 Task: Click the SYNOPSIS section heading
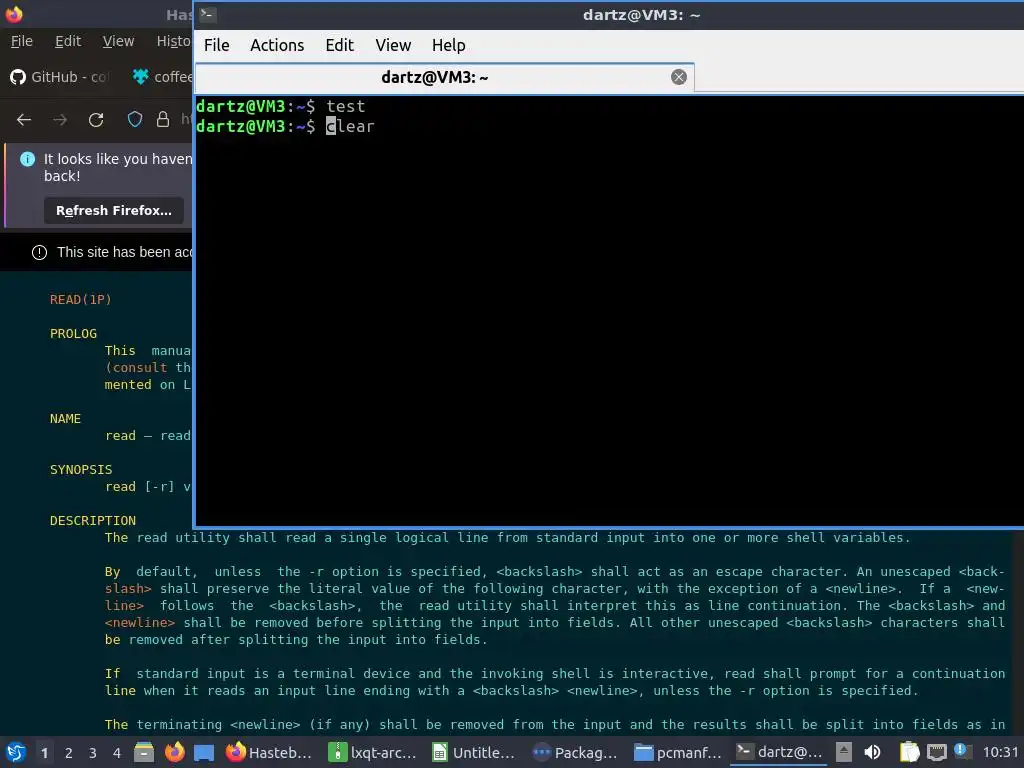click(81, 469)
